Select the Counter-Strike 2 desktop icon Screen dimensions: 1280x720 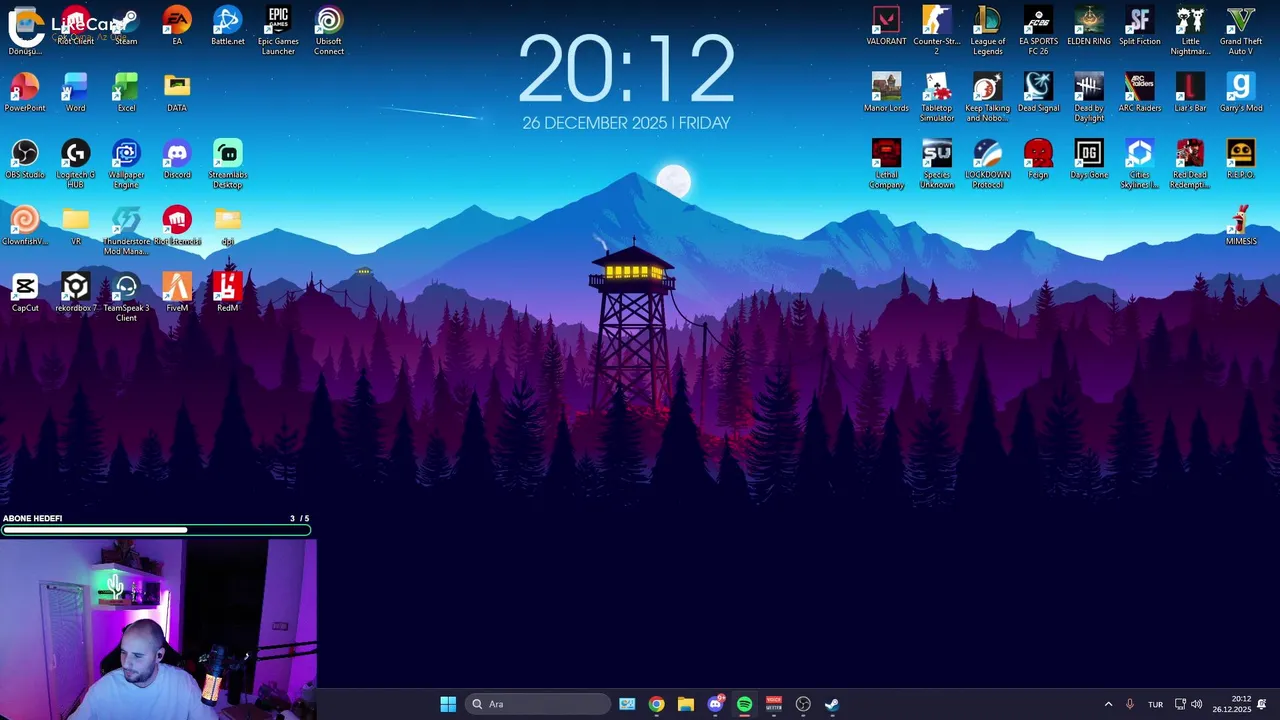[937, 31]
